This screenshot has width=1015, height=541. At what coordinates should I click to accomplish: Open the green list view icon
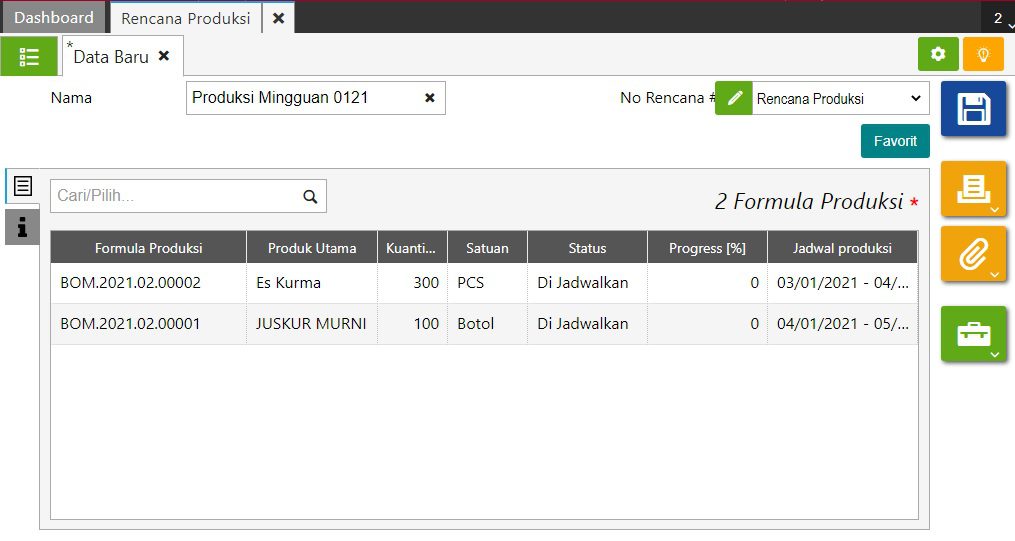[29, 57]
